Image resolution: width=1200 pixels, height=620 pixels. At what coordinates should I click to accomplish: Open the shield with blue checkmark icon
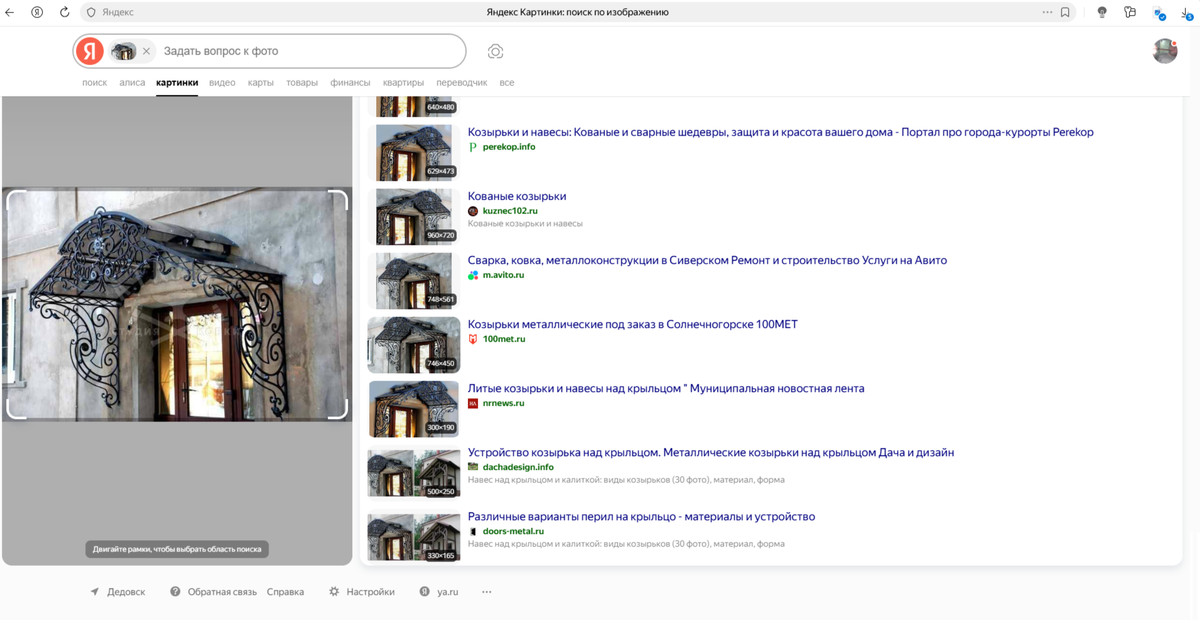1159,13
